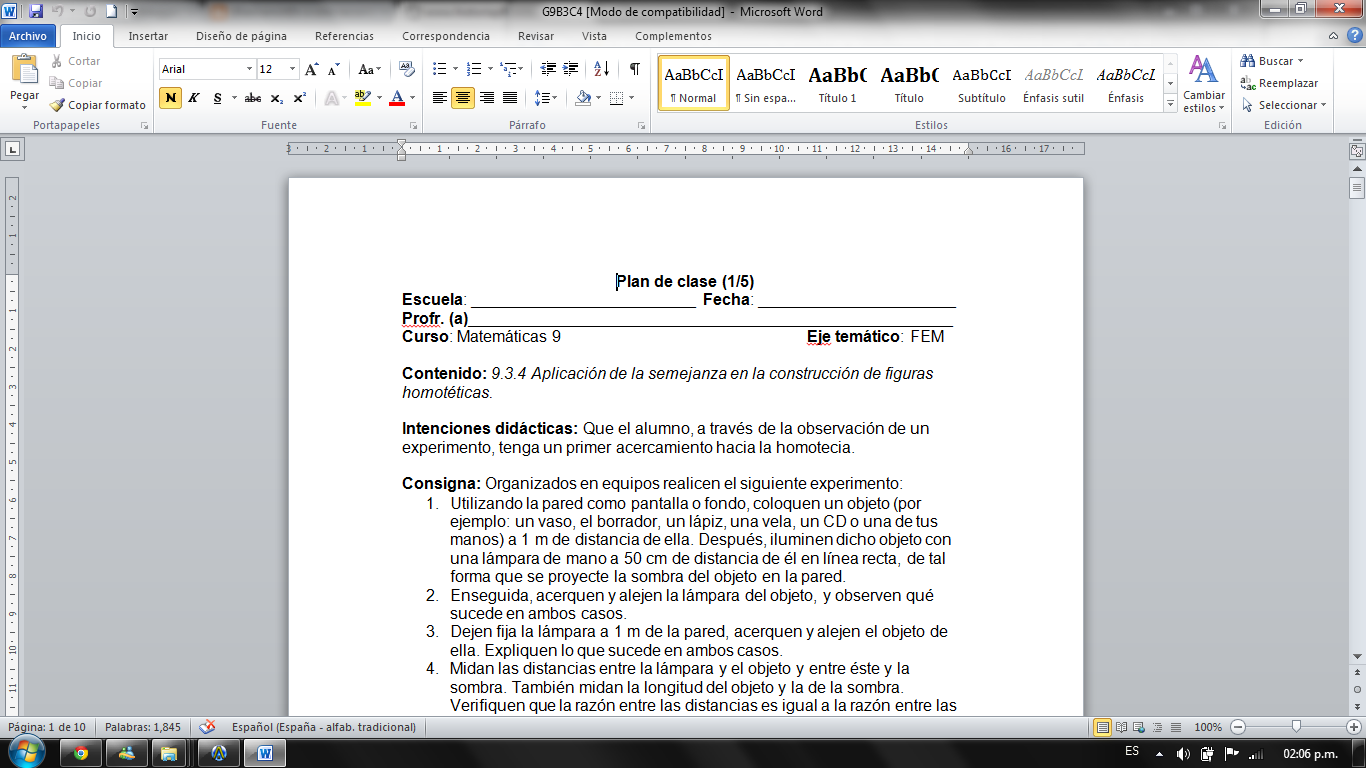Image resolution: width=1366 pixels, height=768 pixels.
Task: Align text left
Action: (x=440, y=98)
